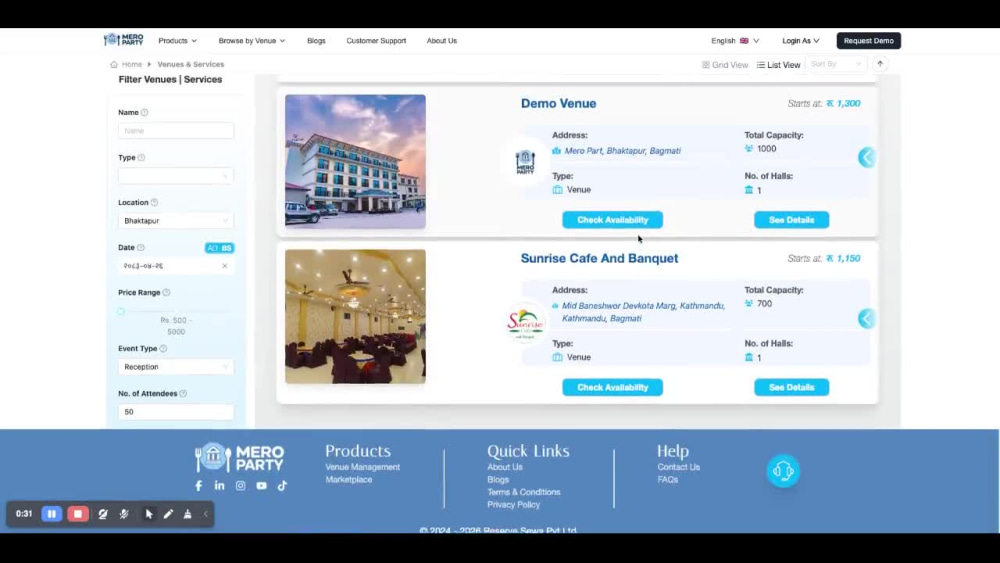
Task: Check Availability for Sunrise Cafe And Banquet
Action: point(612,388)
